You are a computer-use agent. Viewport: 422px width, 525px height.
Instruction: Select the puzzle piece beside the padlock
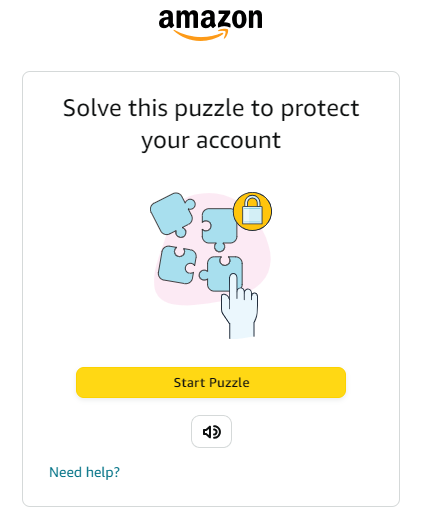click(x=219, y=229)
